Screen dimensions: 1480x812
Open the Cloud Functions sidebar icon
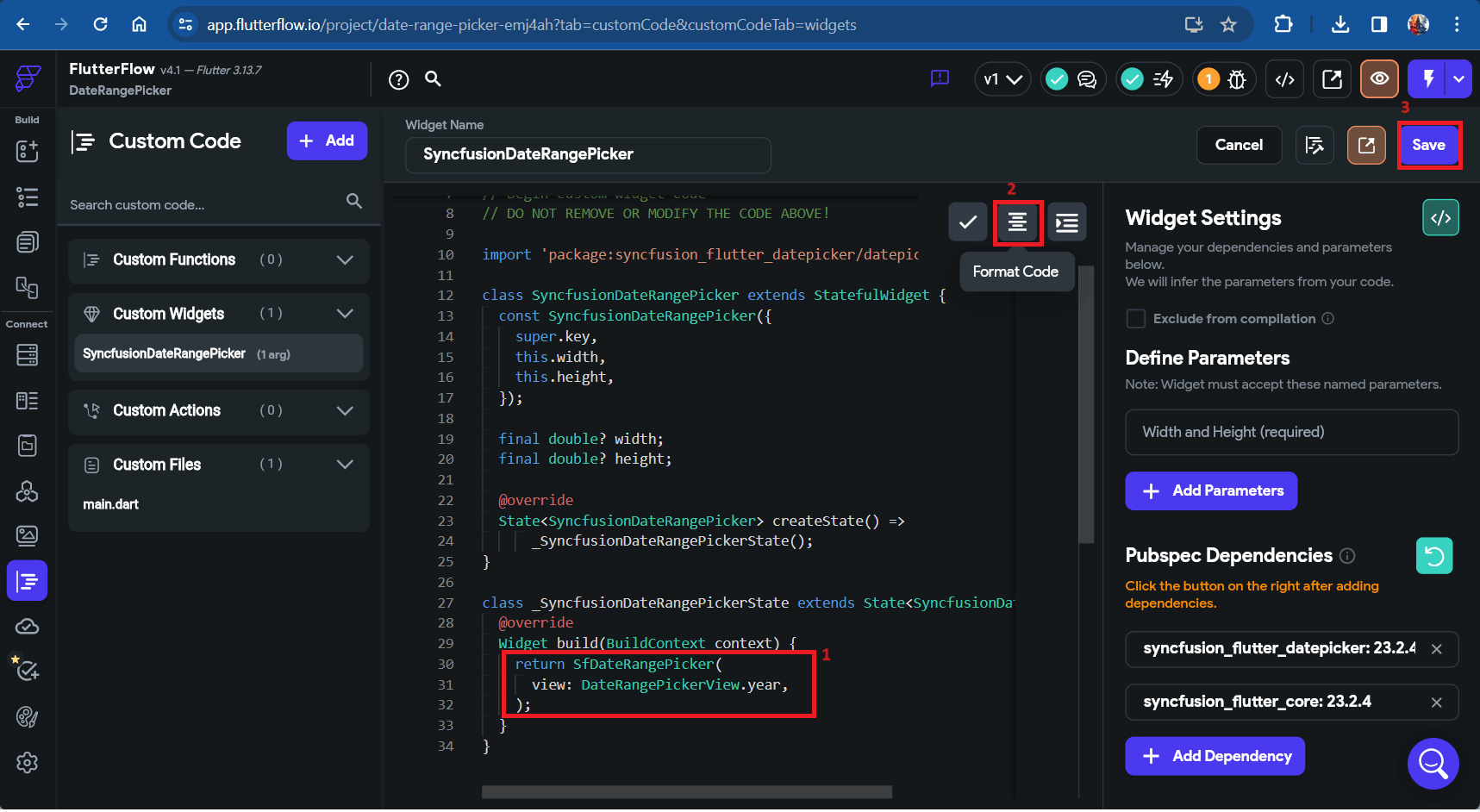tap(27, 627)
